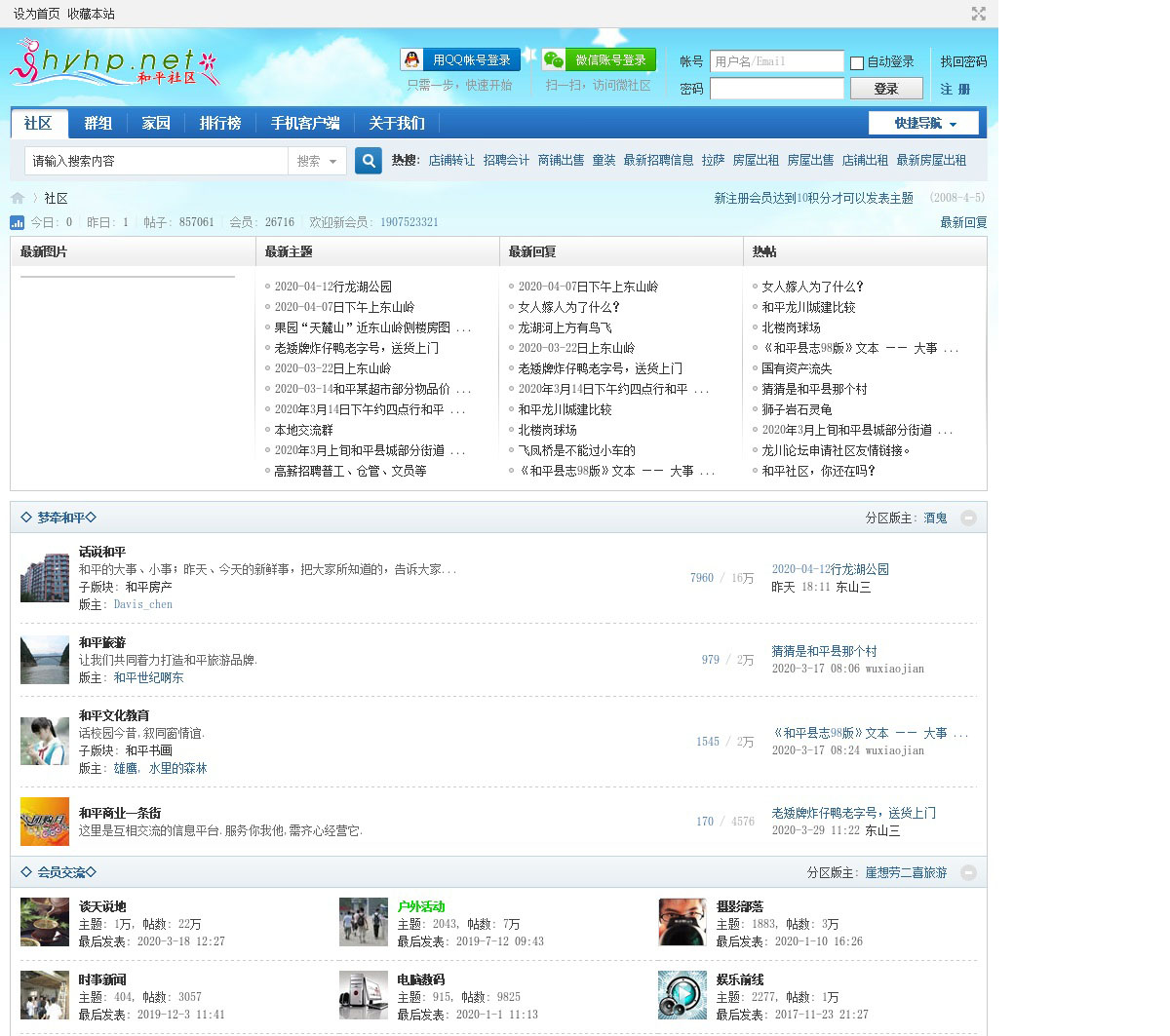Click the QQ penguin login icon
The height and width of the screenshot is (1036, 1170).
(x=412, y=59)
